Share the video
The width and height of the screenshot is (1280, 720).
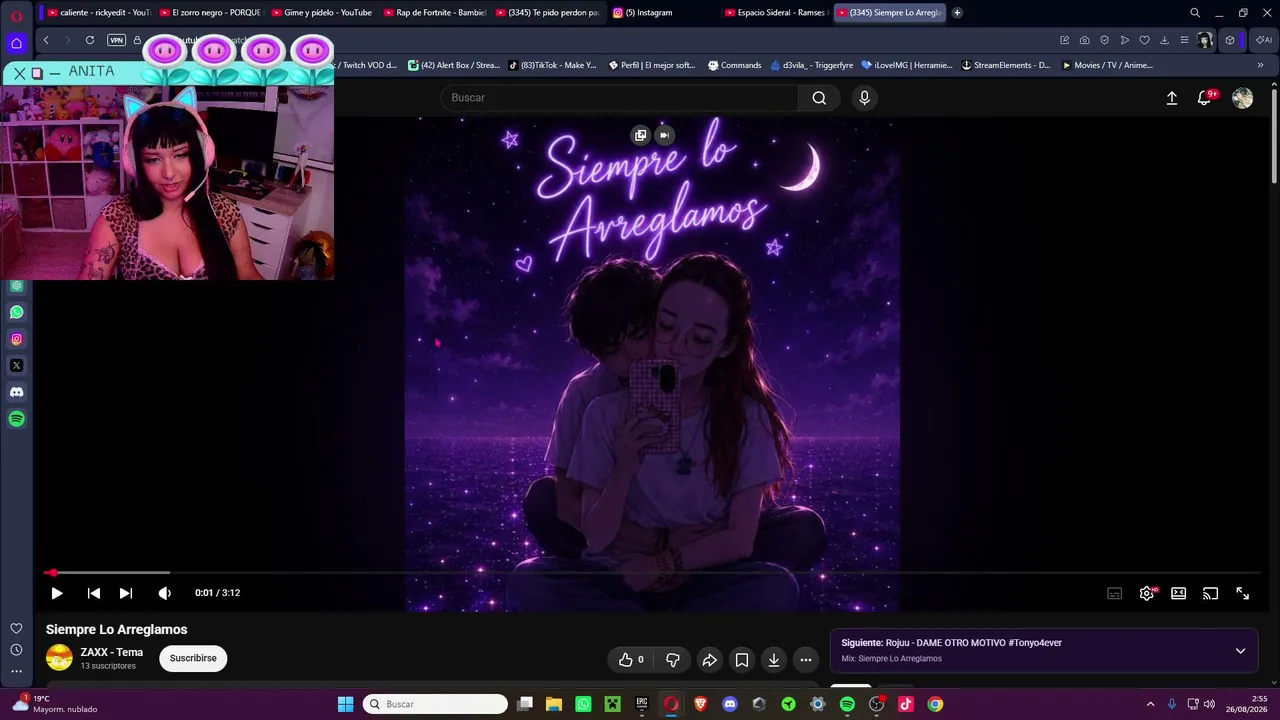coord(710,660)
